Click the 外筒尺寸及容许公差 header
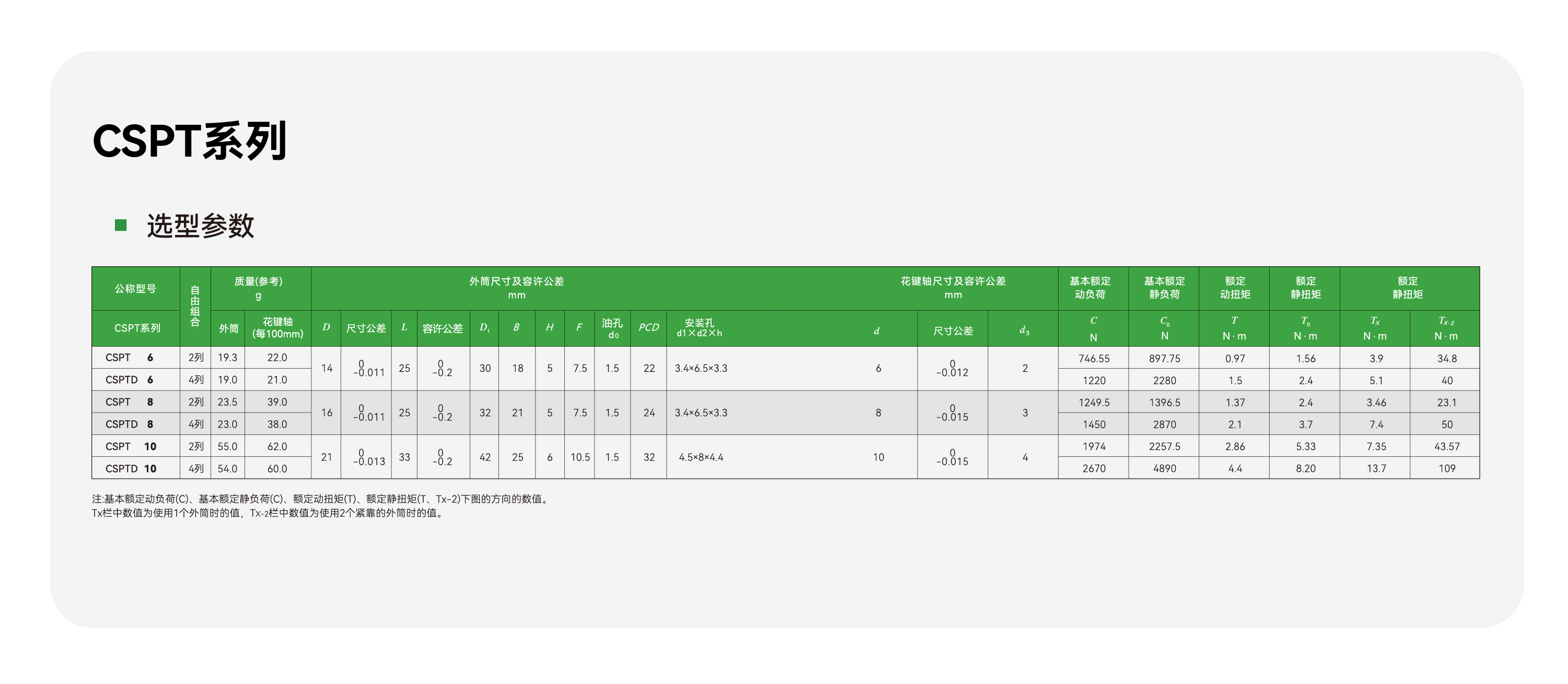Image resolution: width=1568 pixels, height=684 pixels. tap(516, 288)
